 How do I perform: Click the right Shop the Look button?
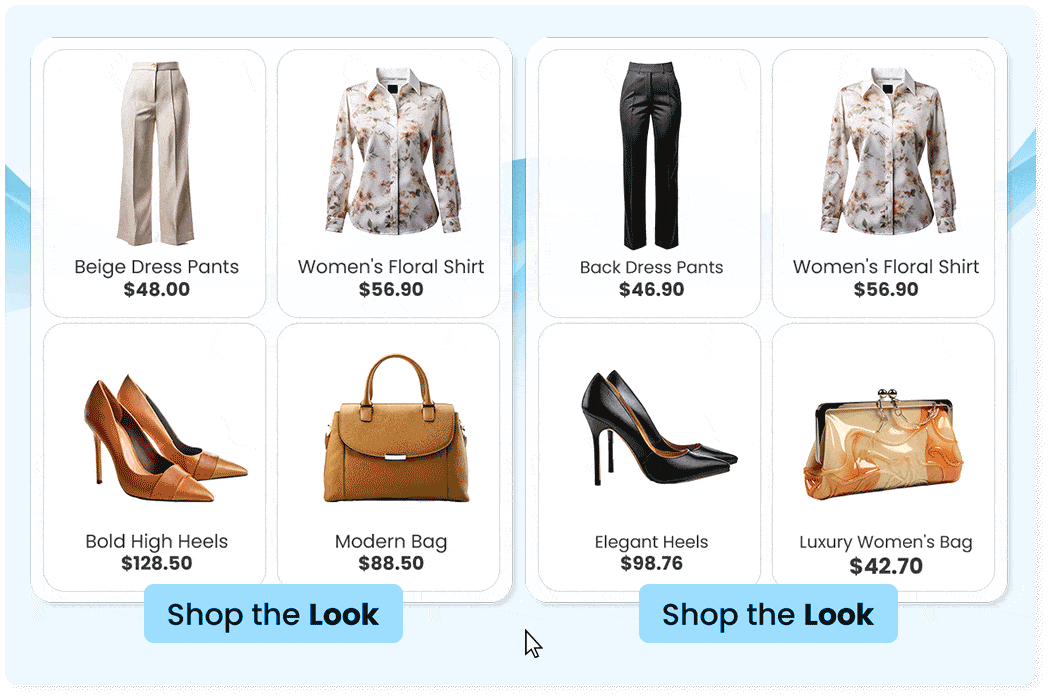point(768,614)
